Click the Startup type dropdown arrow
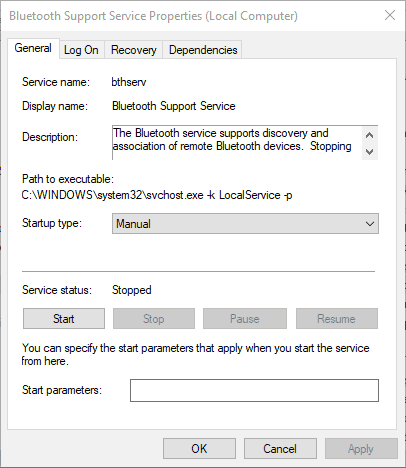 pos(370,224)
